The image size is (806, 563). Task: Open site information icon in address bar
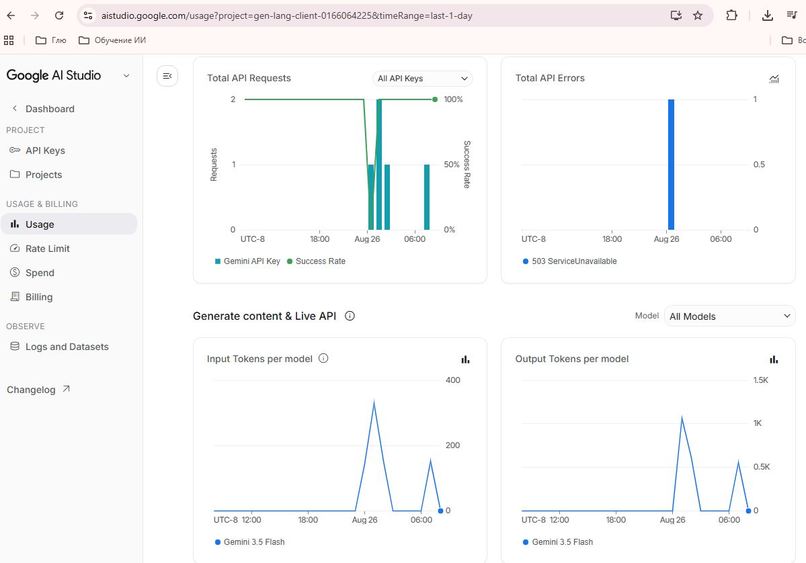tap(88, 15)
